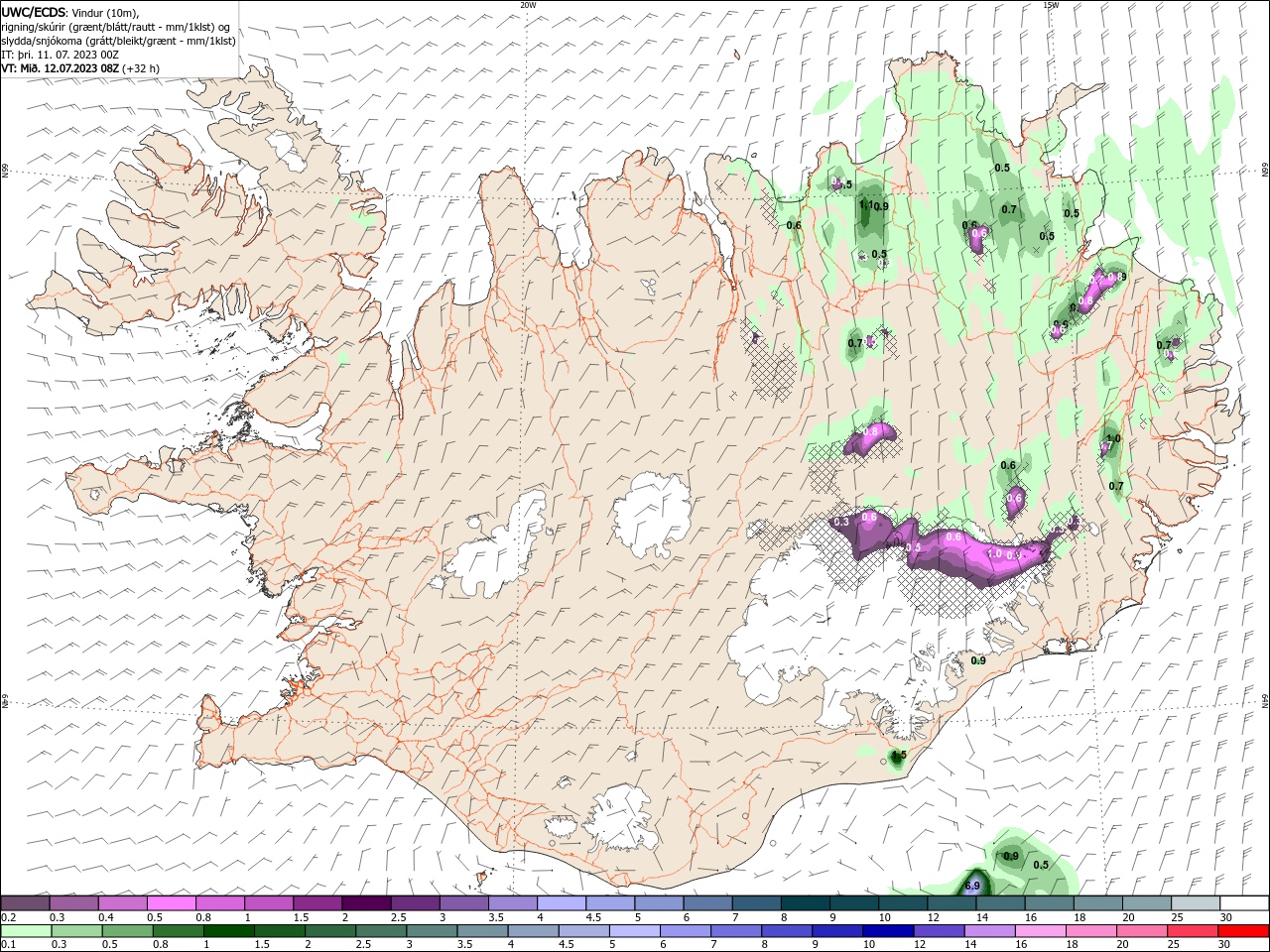1270x952 pixels.
Task: Pick the green rain-scale swatch labeled 0.5
Action: (x=127, y=930)
